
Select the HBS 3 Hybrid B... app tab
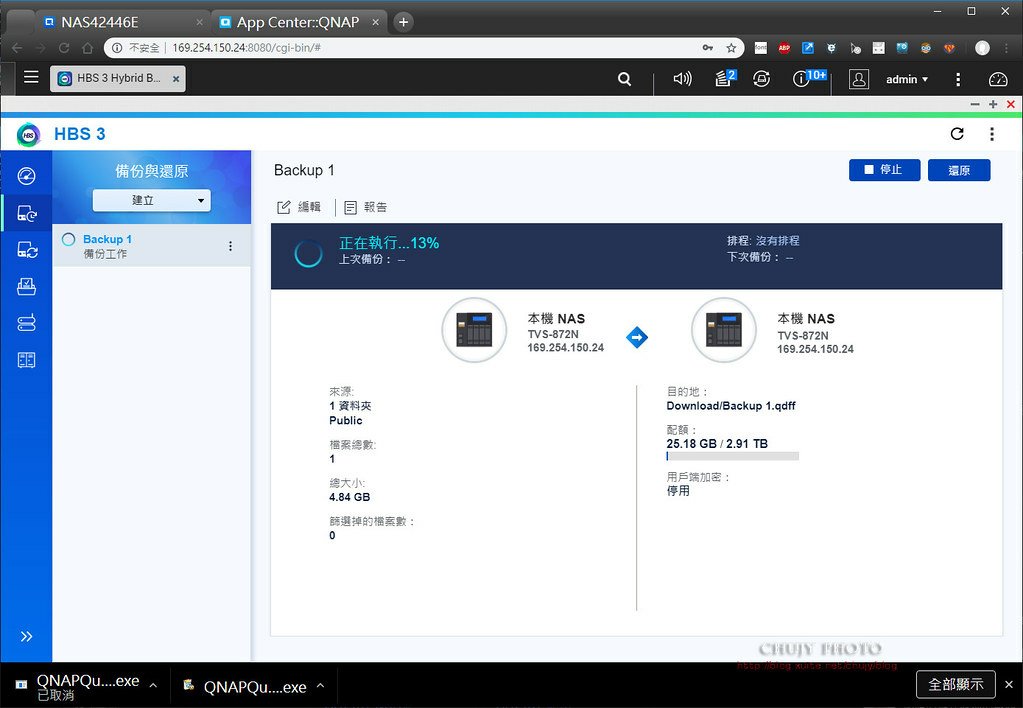click(117, 78)
